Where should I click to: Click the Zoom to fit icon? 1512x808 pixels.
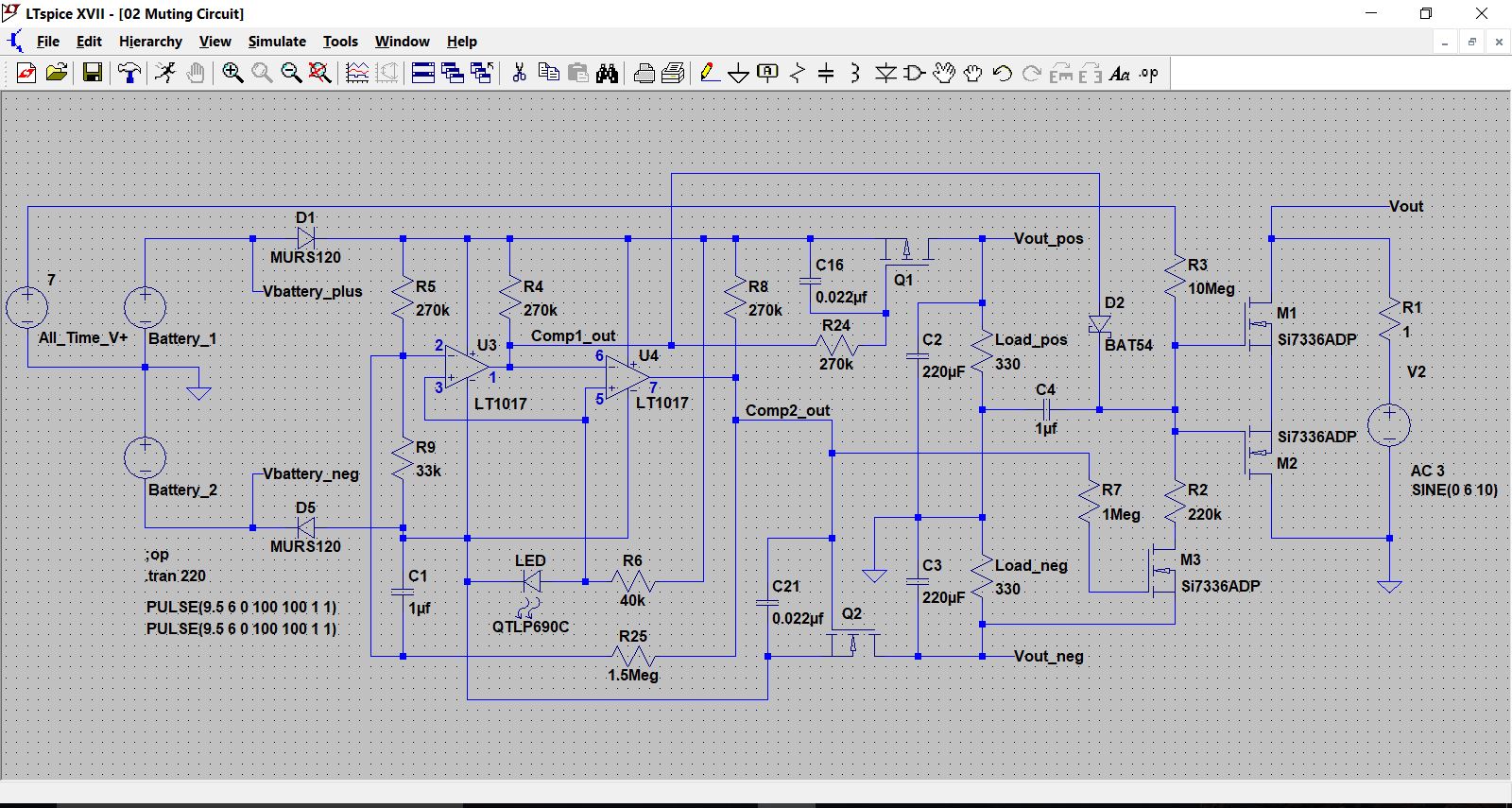pyautogui.click(x=320, y=73)
